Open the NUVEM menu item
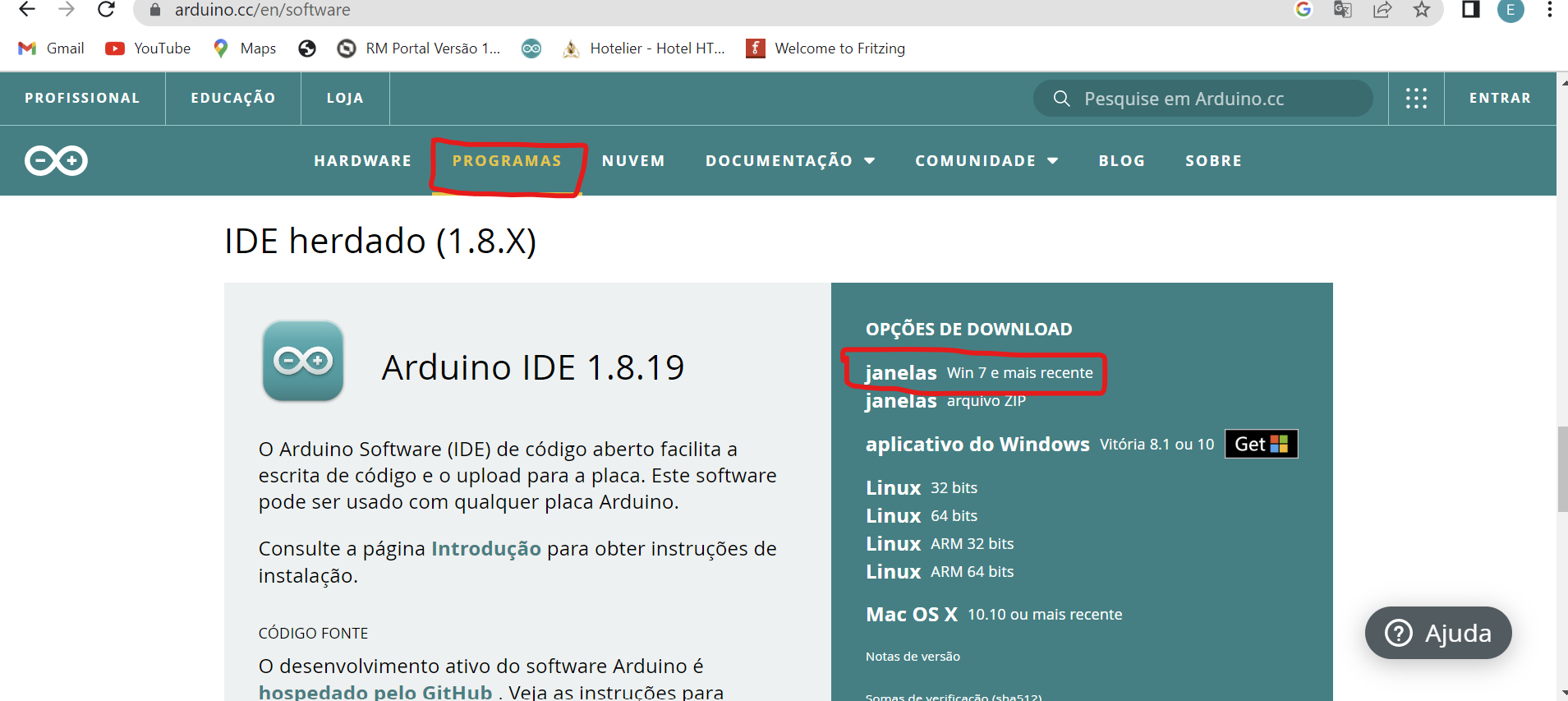Viewport: 1568px width, 701px height. (633, 160)
